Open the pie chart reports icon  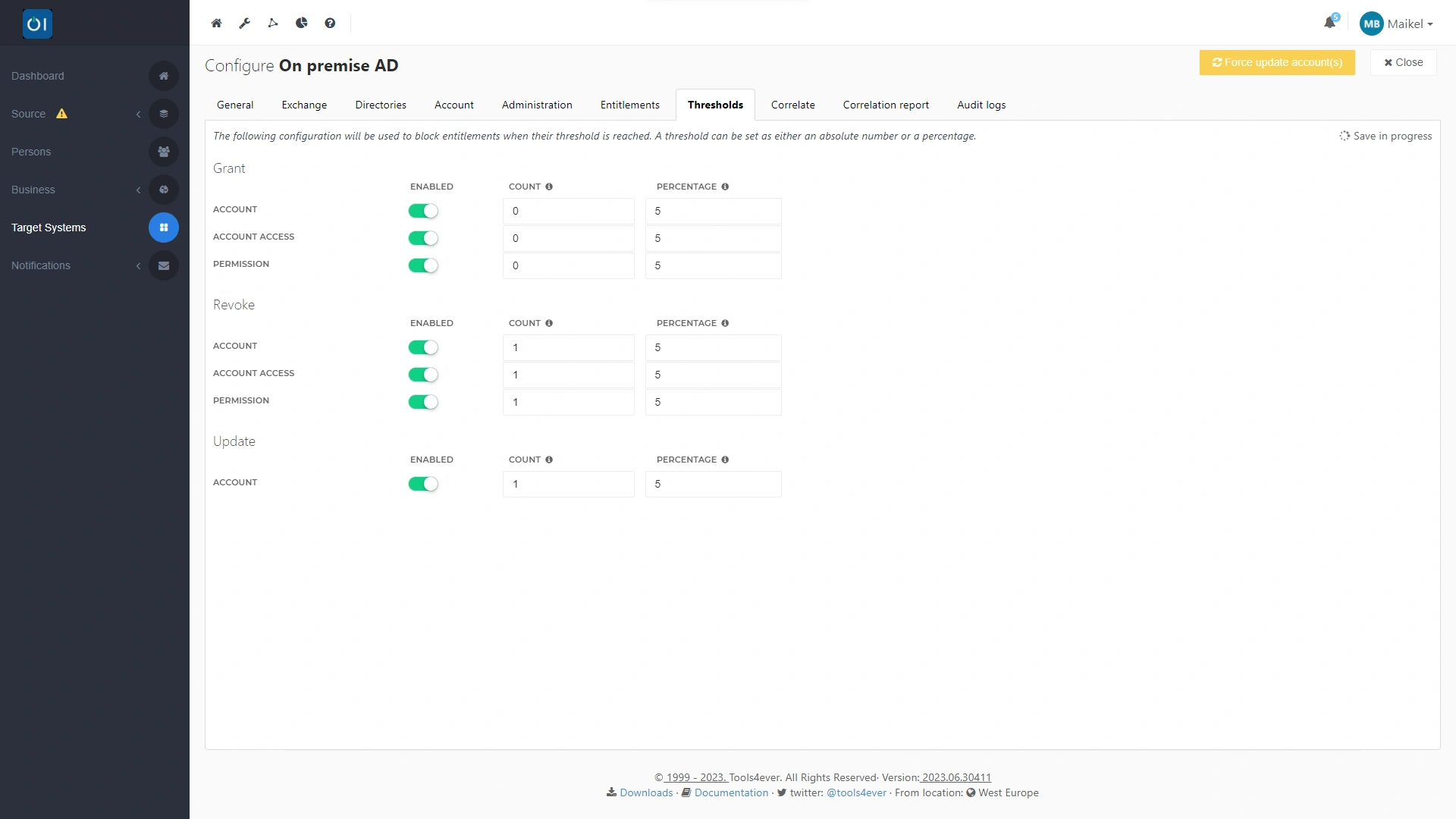301,23
